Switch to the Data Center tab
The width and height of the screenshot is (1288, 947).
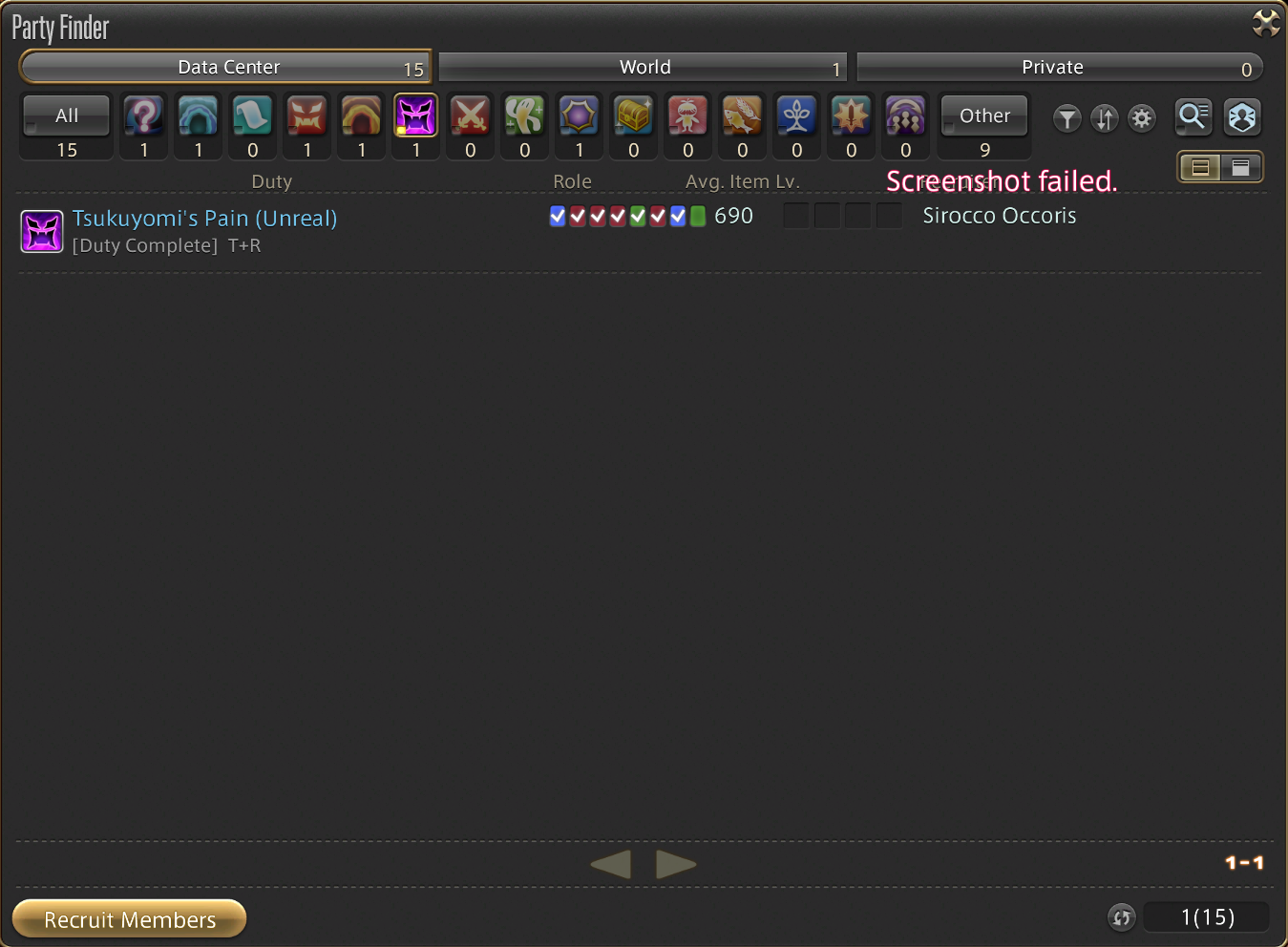[226, 67]
